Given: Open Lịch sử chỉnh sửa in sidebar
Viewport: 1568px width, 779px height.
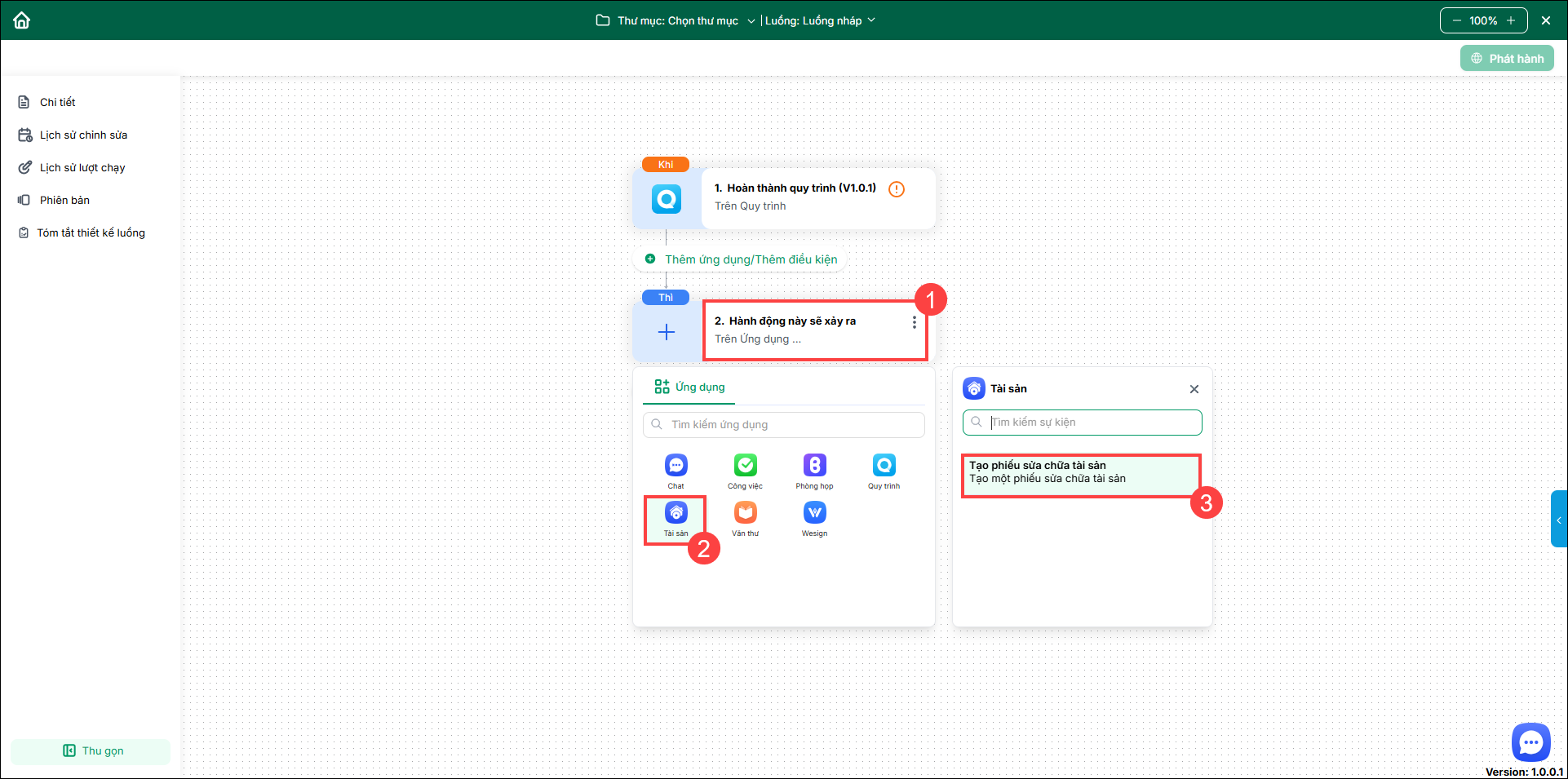Looking at the screenshot, I should coord(83,135).
